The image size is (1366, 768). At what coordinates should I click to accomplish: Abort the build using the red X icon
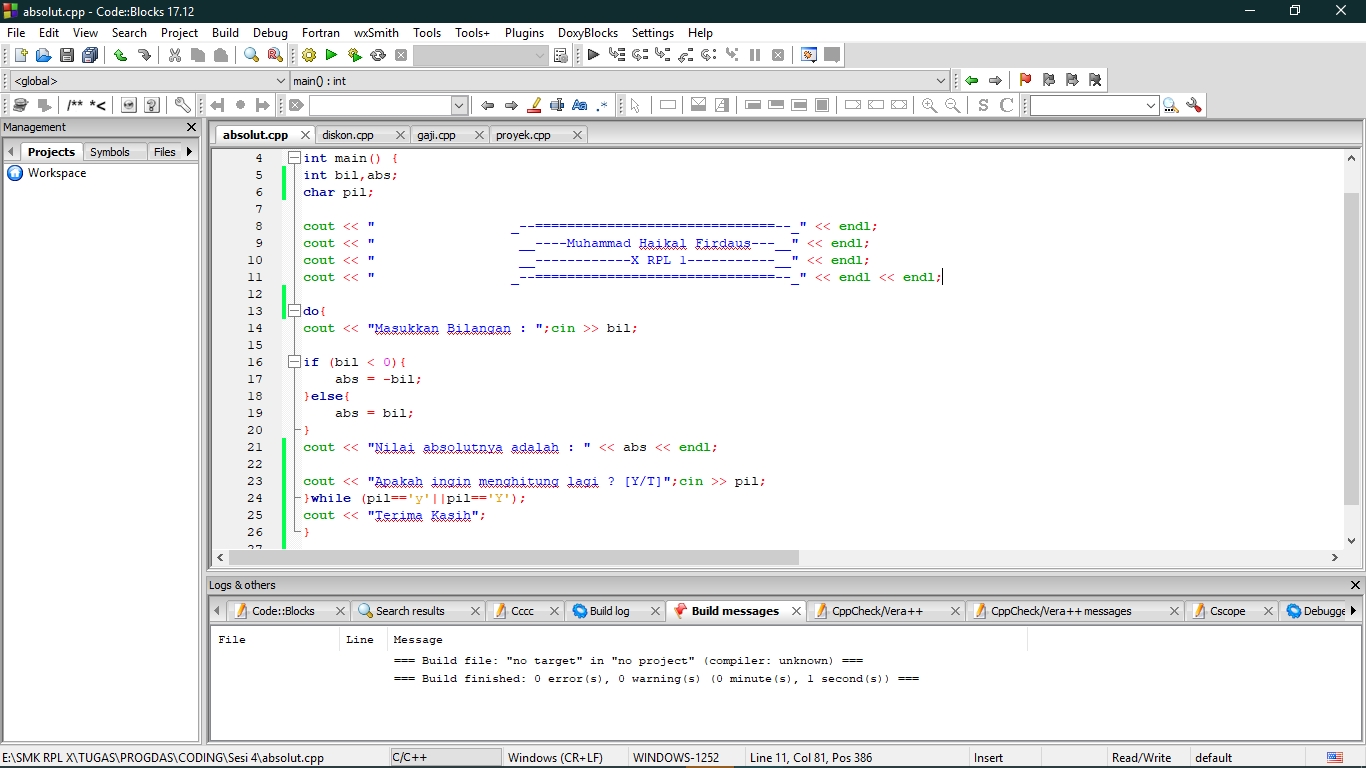pyautogui.click(x=401, y=55)
